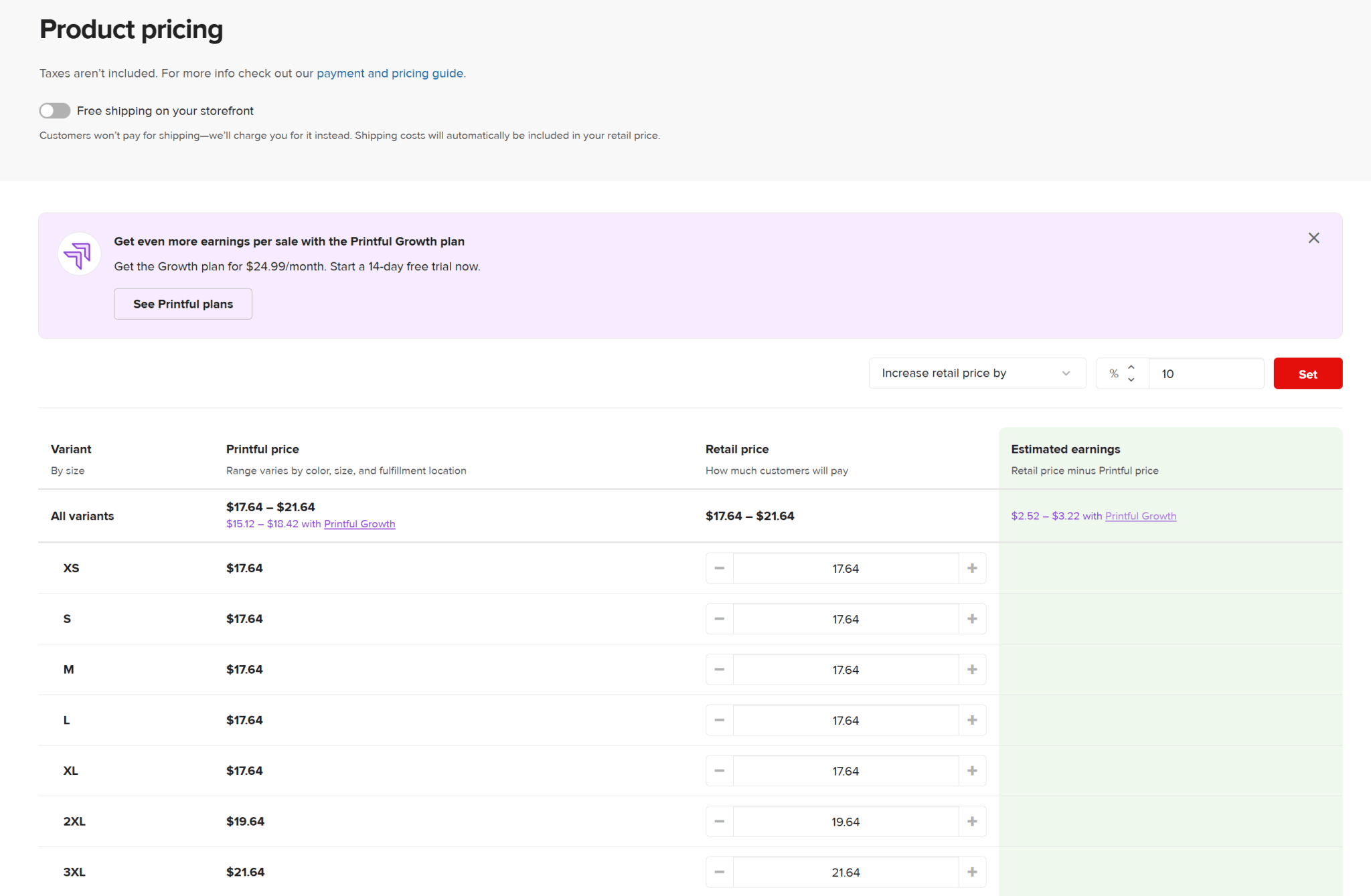Toggle free shipping on your storefront

55,110
